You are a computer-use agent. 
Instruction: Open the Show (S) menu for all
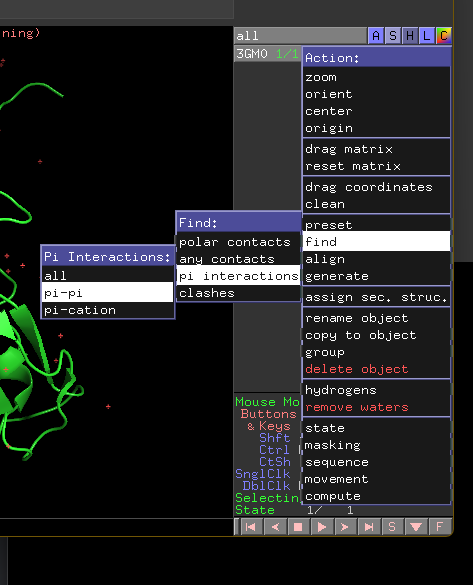393,36
